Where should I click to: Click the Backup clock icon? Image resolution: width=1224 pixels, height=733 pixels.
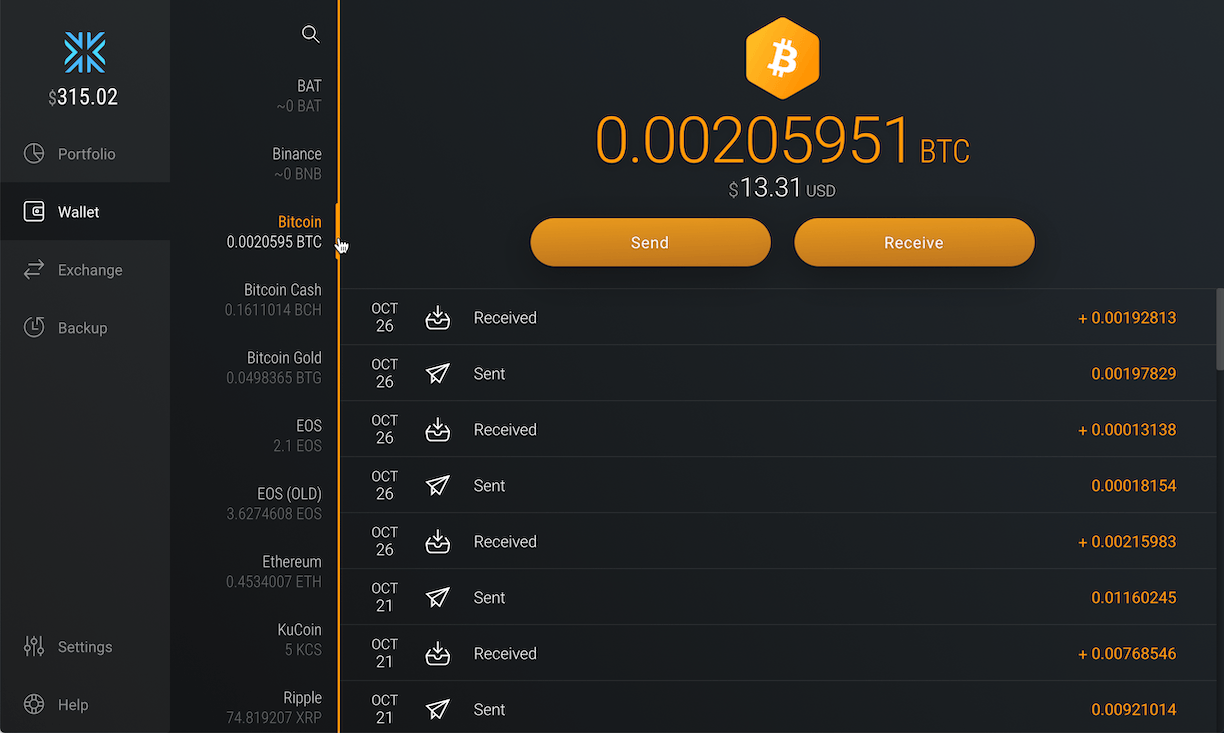(x=34, y=327)
